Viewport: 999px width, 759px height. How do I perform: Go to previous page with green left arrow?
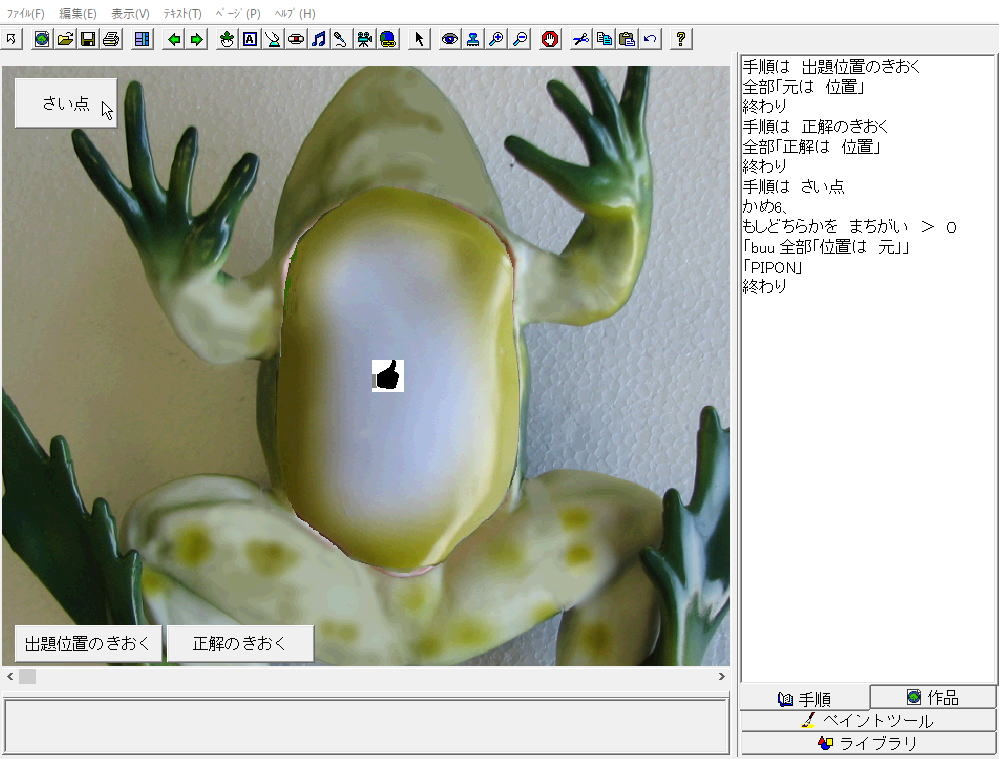174,39
